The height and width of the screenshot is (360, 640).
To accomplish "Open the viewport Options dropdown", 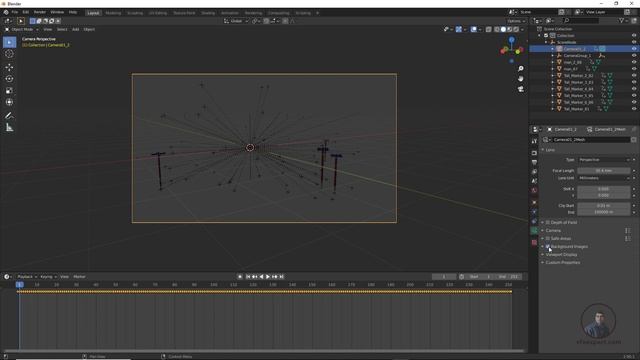I will [516, 21].
